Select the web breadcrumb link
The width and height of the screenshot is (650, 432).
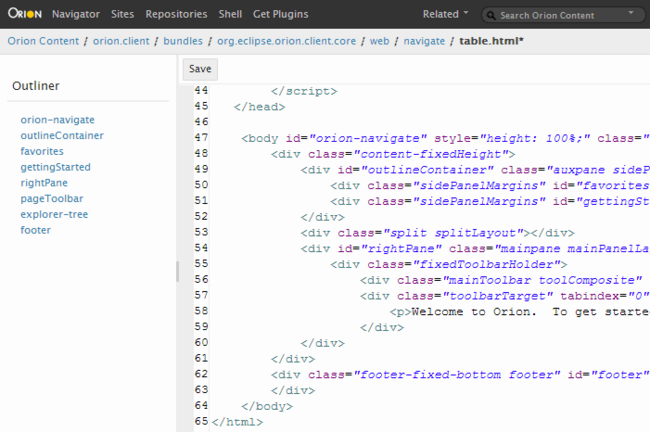point(379,41)
